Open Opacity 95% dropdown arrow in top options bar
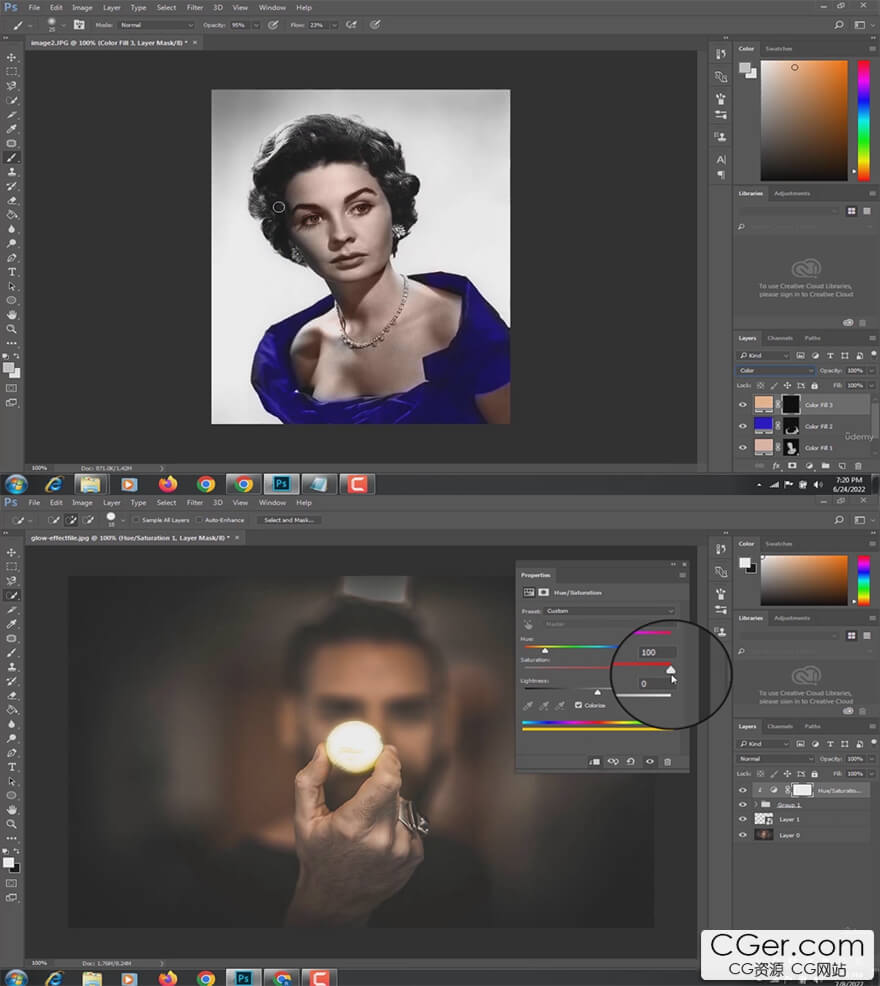This screenshot has height=986, width=880. (256, 25)
